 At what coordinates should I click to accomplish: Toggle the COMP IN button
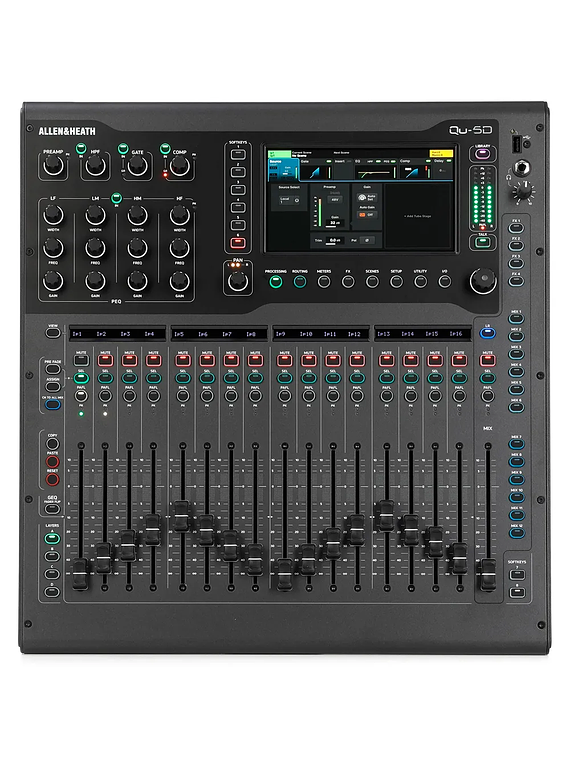pos(165,147)
